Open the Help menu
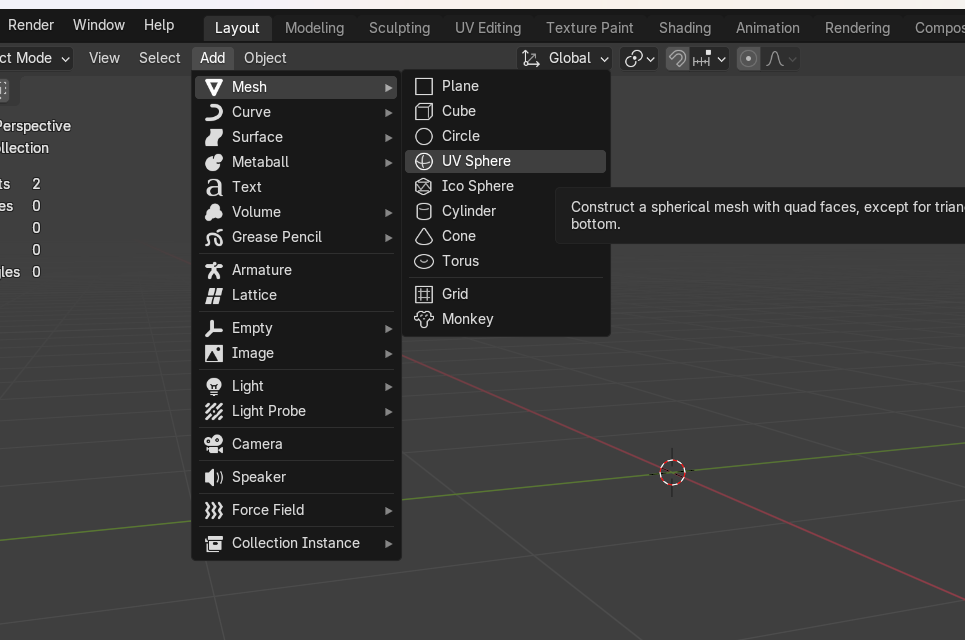The height and width of the screenshot is (640, 965). pos(159,25)
